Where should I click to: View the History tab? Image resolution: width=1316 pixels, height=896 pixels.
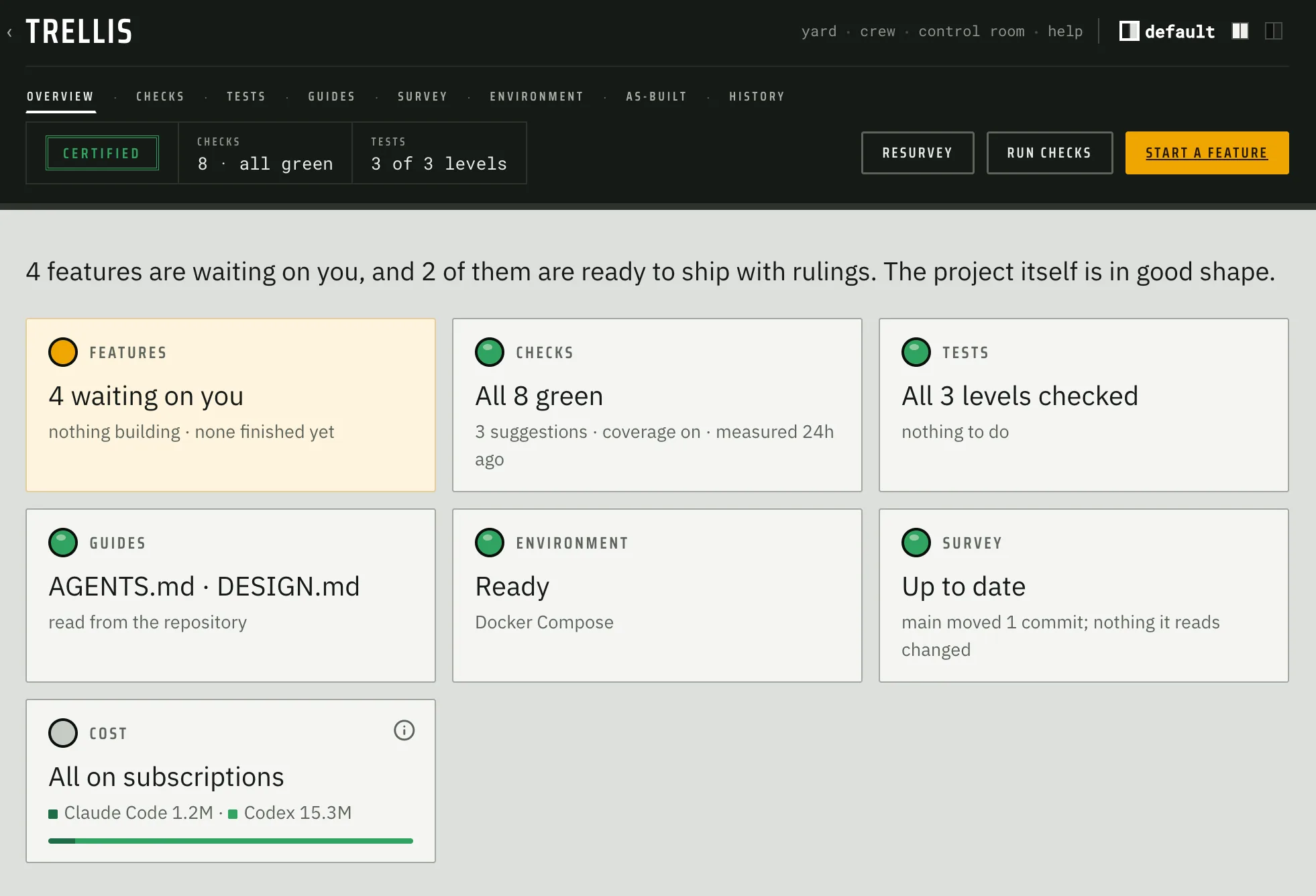coord(757,97)
